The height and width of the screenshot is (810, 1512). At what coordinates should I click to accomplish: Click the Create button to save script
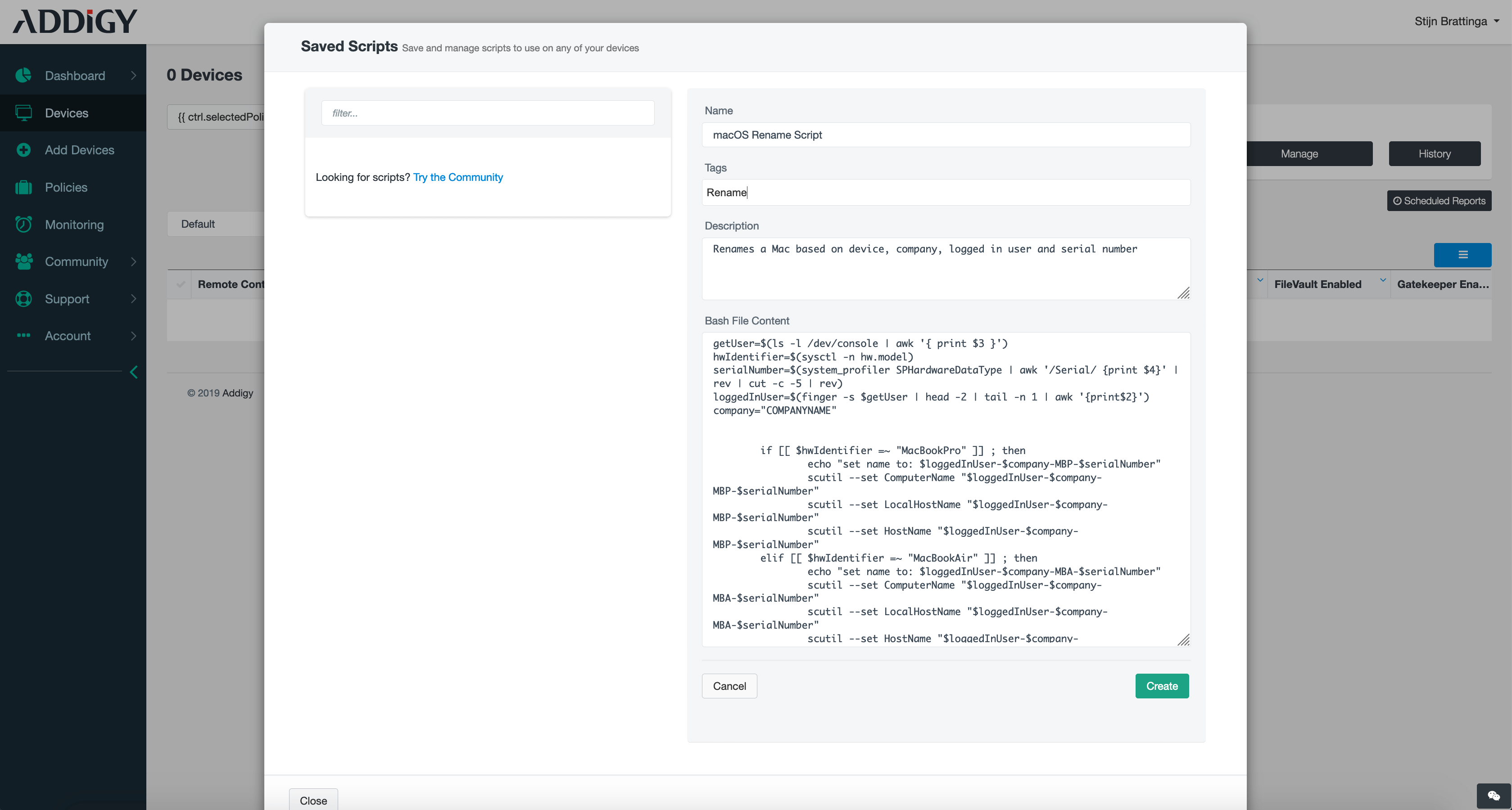point(1162,686)
